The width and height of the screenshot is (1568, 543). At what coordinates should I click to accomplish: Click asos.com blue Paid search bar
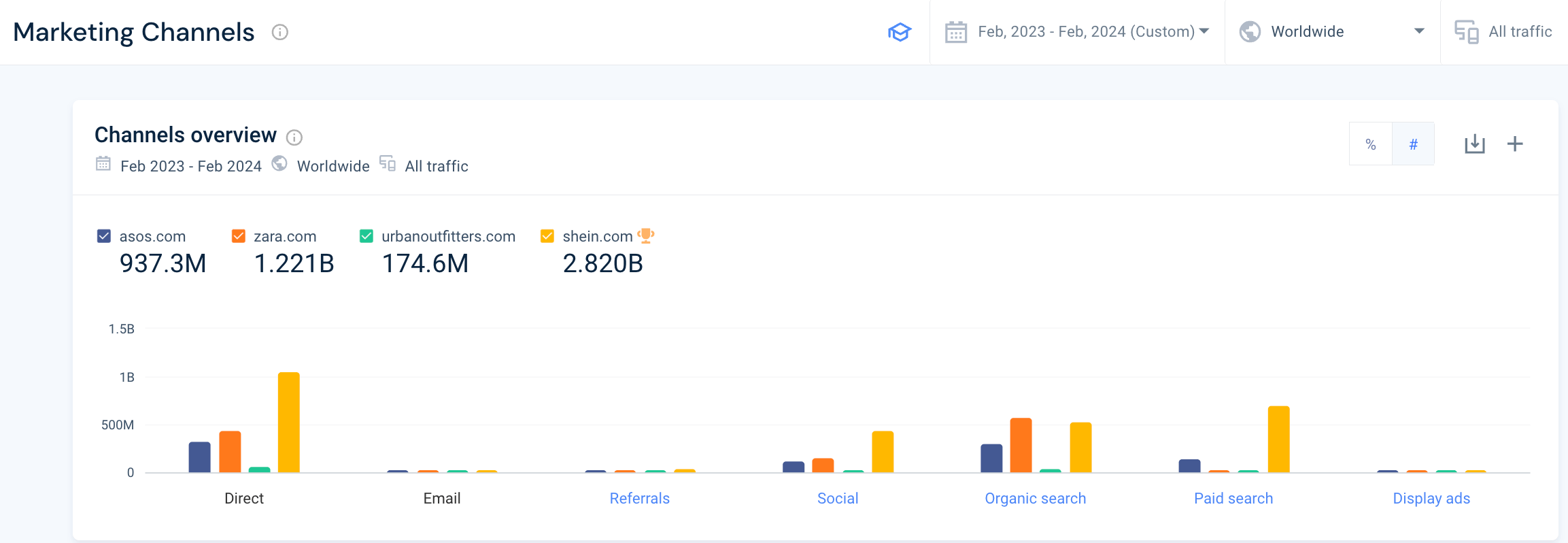[x=1189, y=466]
